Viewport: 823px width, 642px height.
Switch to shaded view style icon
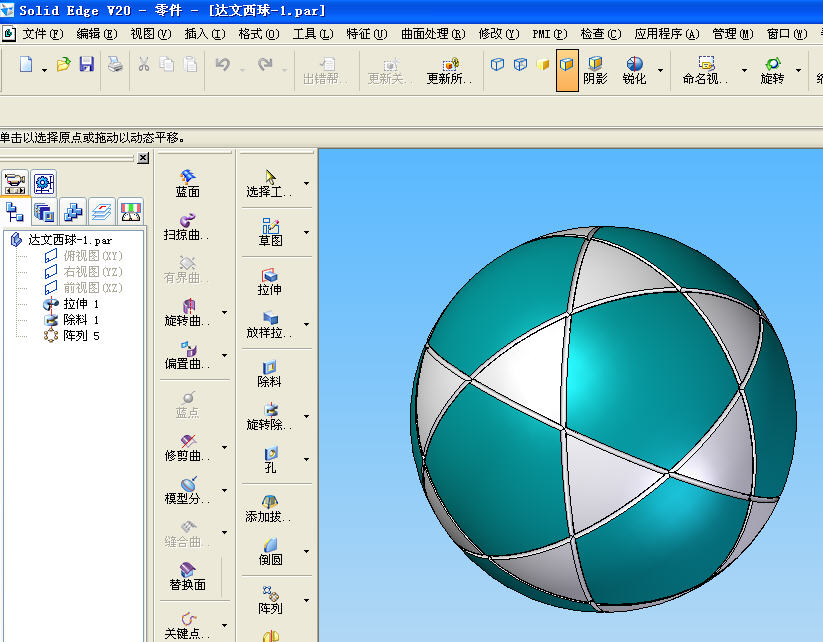click(543, 64)
